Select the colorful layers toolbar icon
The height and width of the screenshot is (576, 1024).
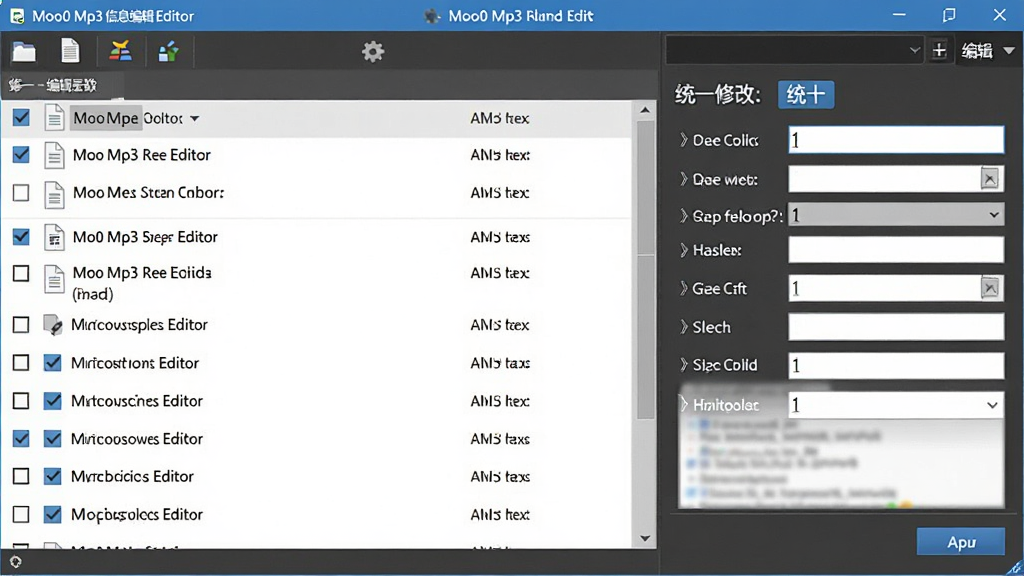click(x=120, y=51)
